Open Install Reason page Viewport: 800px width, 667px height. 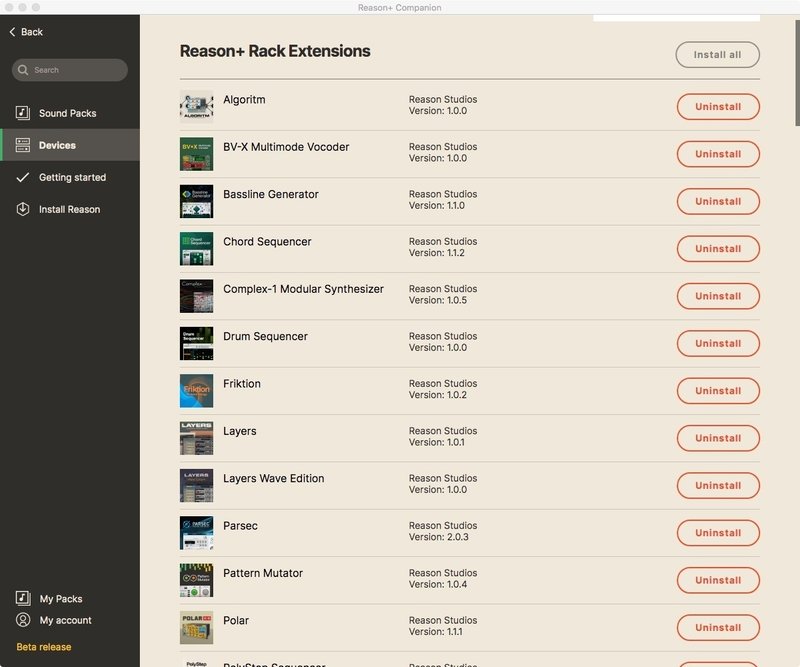70,209
